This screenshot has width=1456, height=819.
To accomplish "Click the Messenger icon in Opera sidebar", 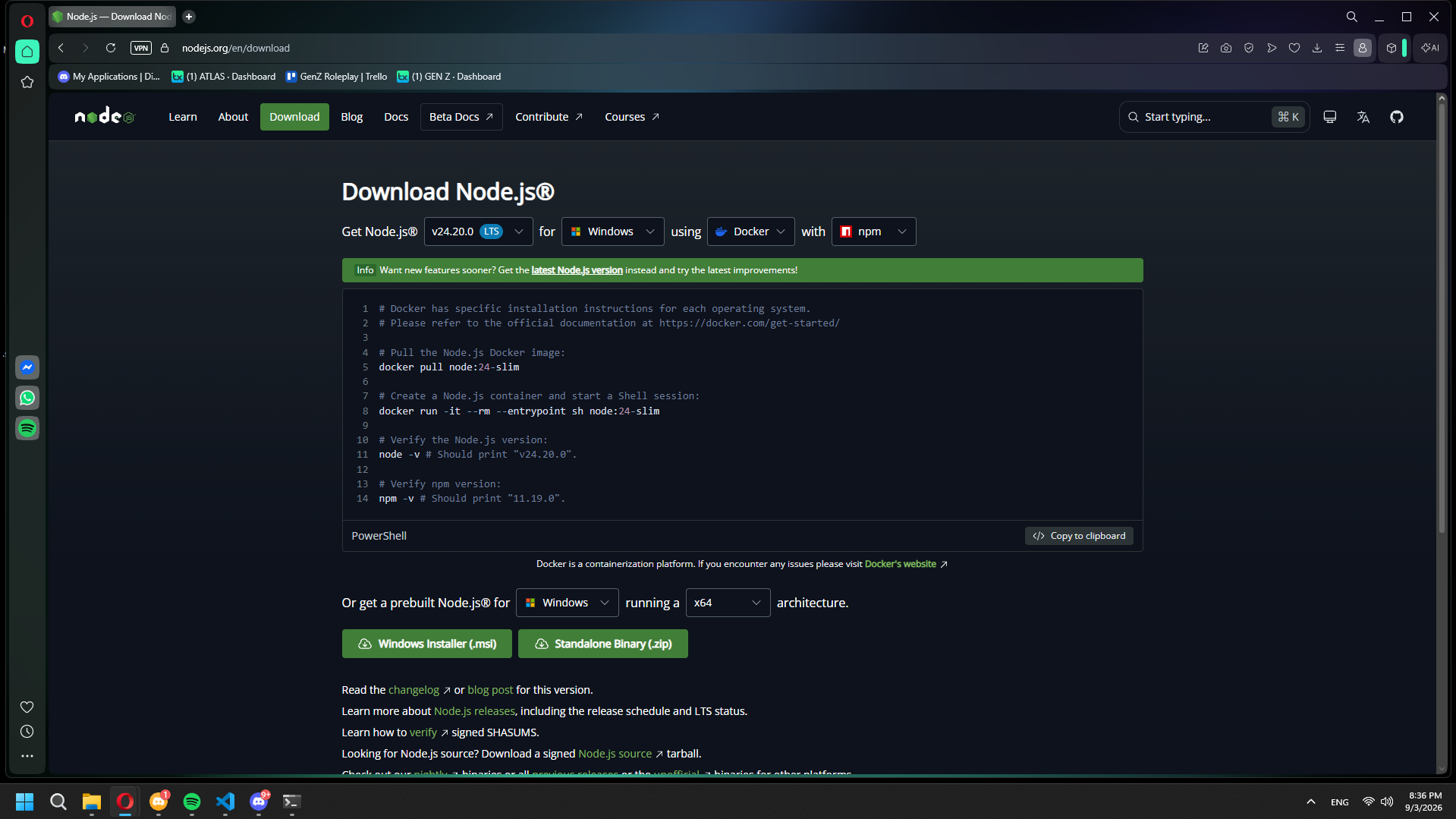I will pyautogui.click(x=27, y=367).
